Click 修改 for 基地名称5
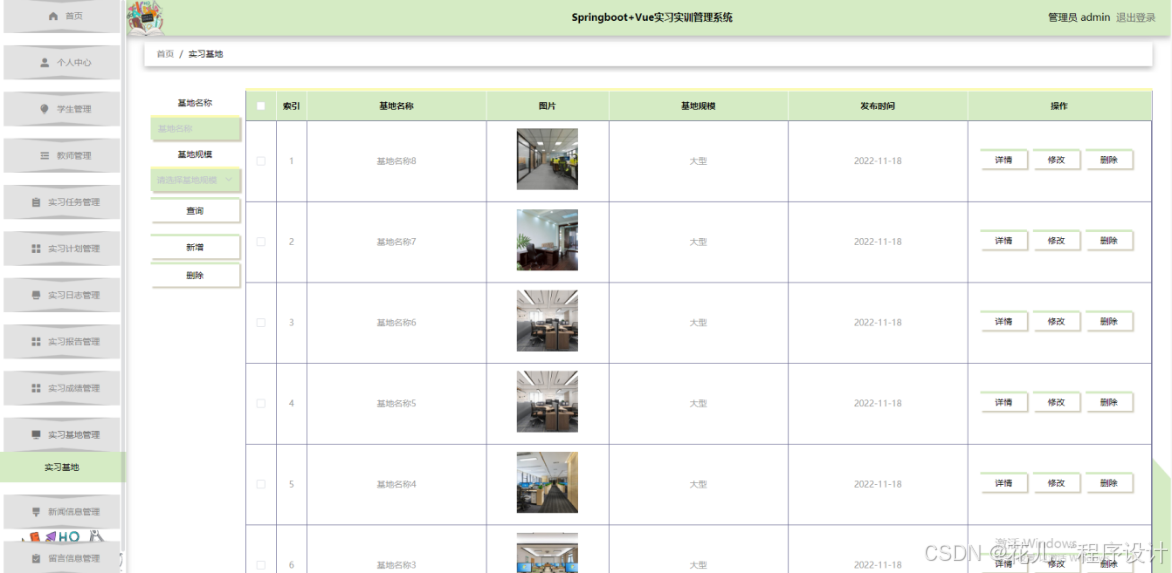 pos(1056,402)
